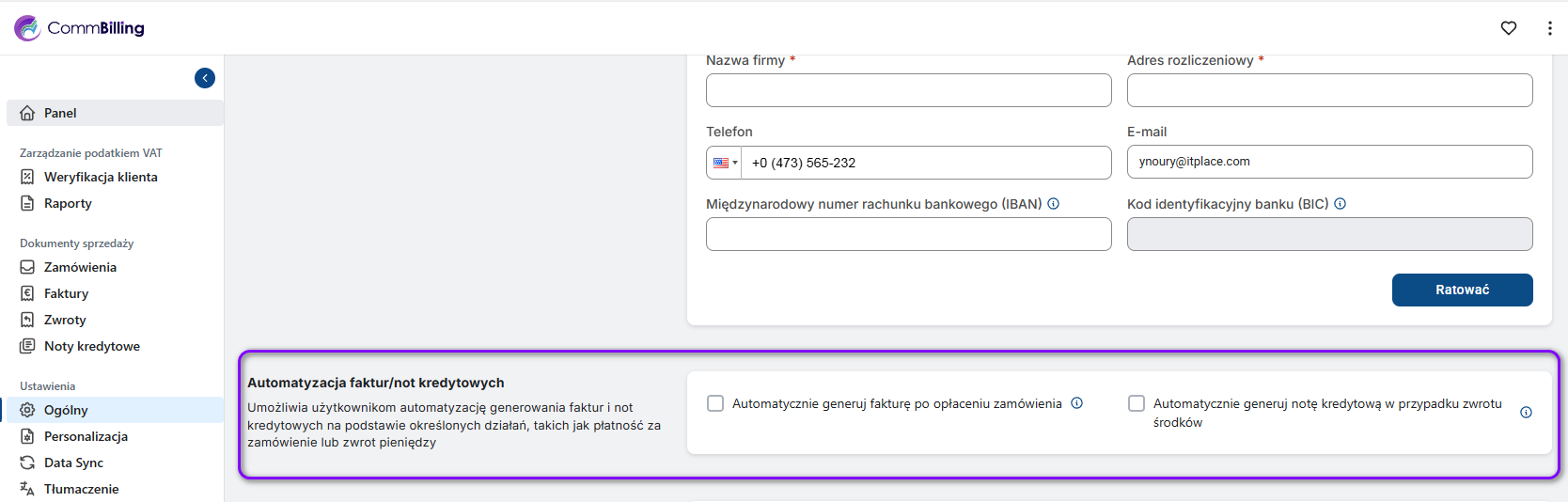
Task: Select Faktury in sidebar
Action: [66, 293]
